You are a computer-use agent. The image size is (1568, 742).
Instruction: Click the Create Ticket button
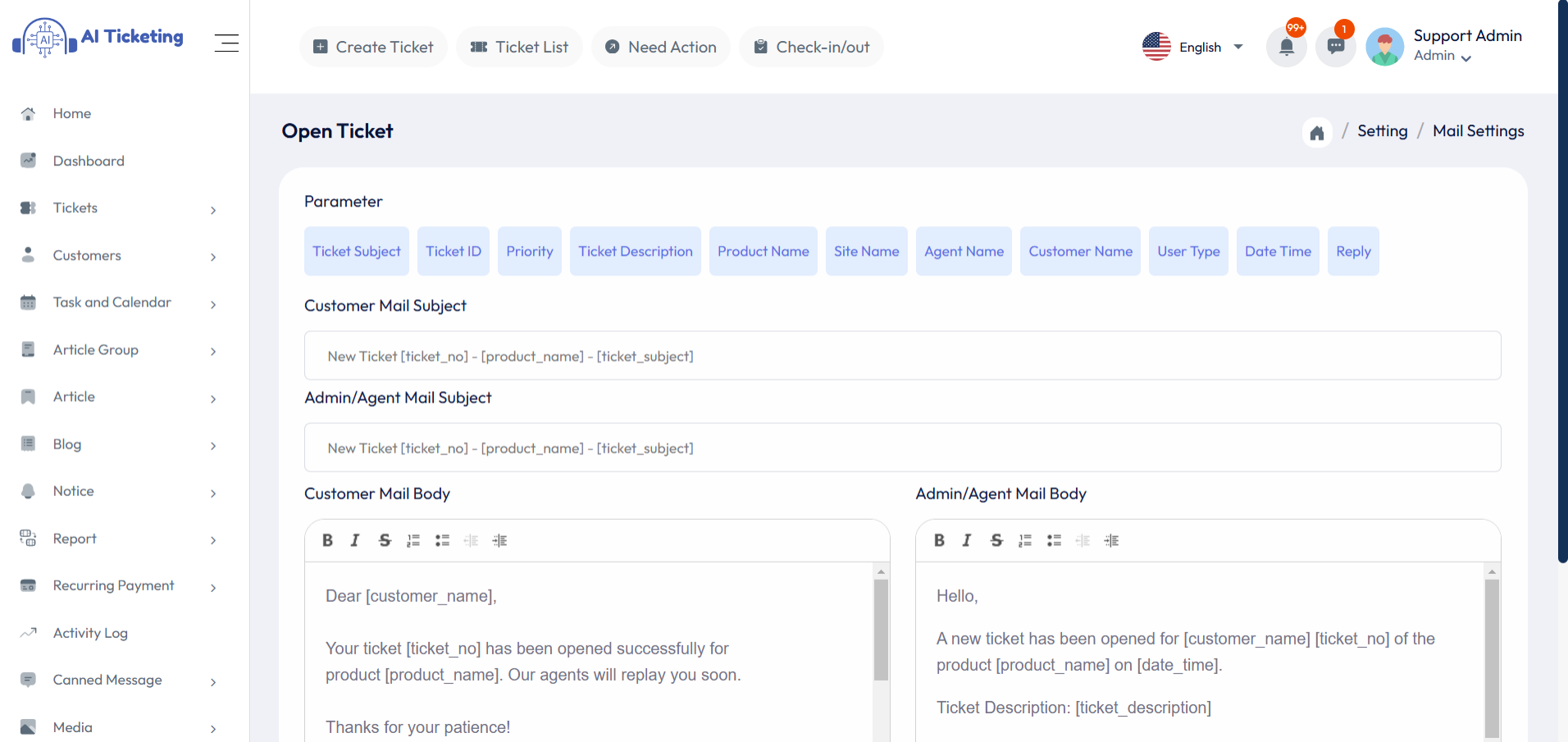[373, 47]
